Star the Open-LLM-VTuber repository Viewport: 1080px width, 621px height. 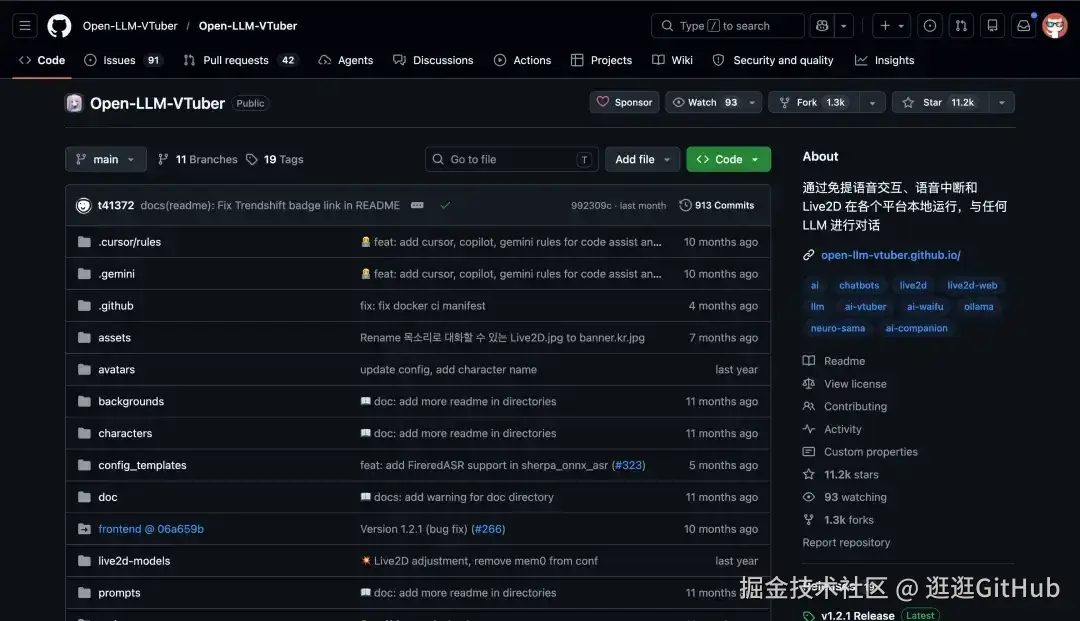pyautogui.click(x=941, y=103)
